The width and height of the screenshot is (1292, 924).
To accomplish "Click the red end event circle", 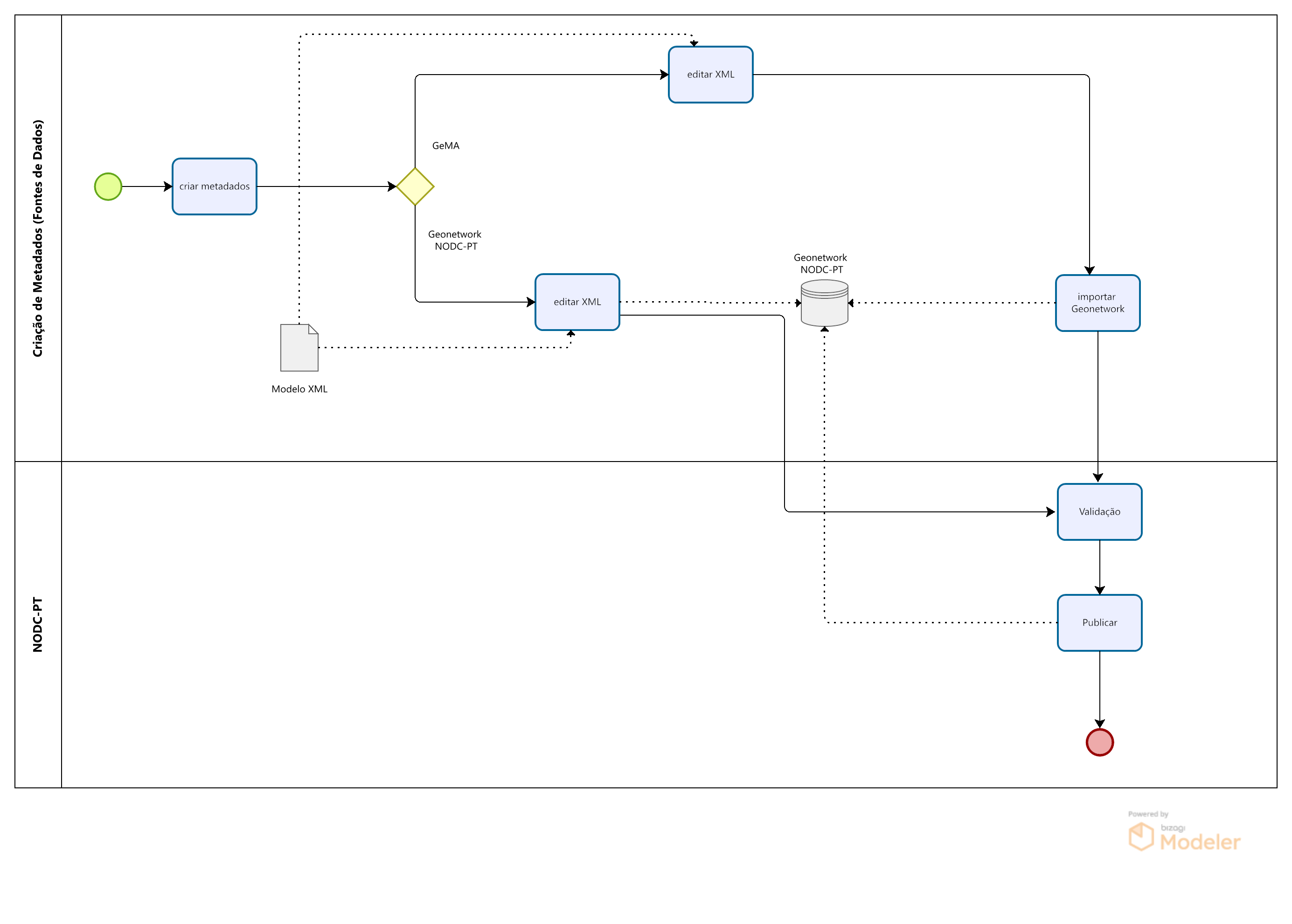I will pyautogui.click(x=1099, y=742).
